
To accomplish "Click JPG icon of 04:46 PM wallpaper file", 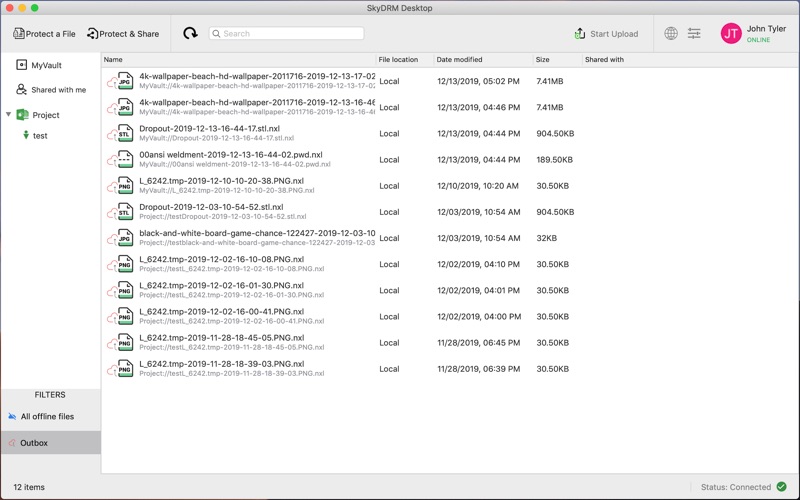I will (x=125, y=107).
